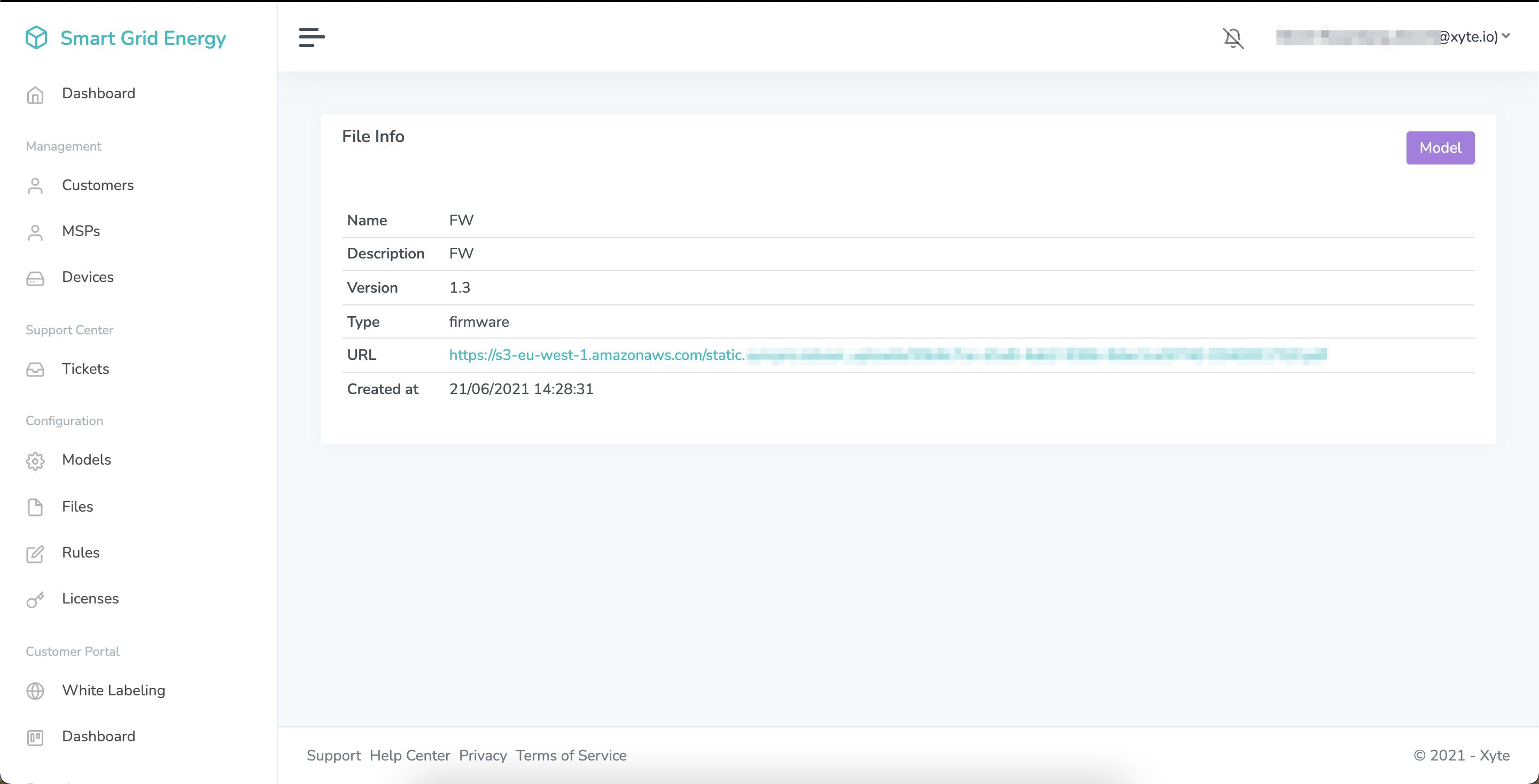
Task: Click the White Labeling globe icon
Action: point(35,691)
